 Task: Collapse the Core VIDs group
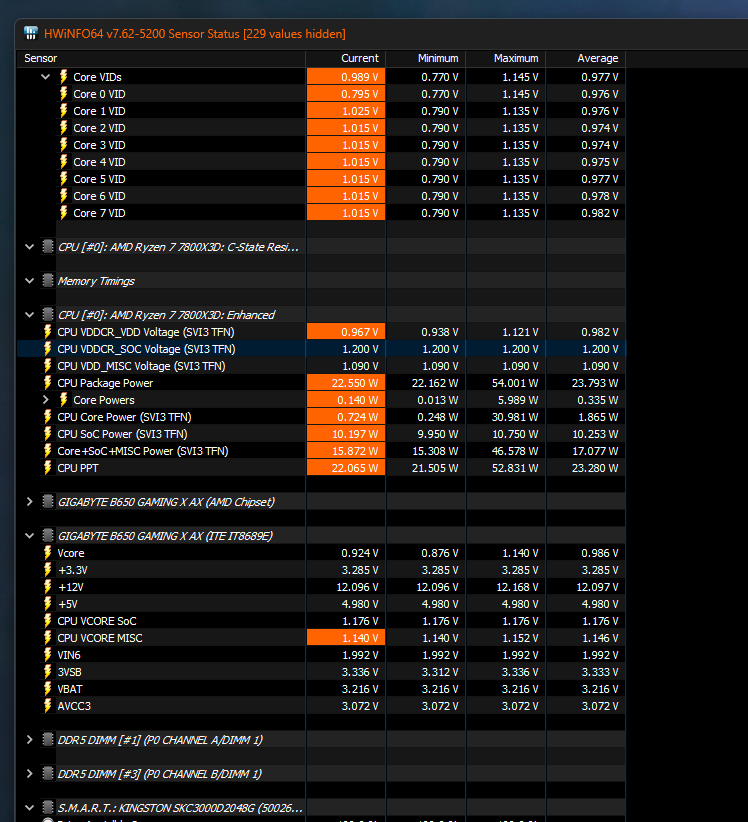[46, 77]
